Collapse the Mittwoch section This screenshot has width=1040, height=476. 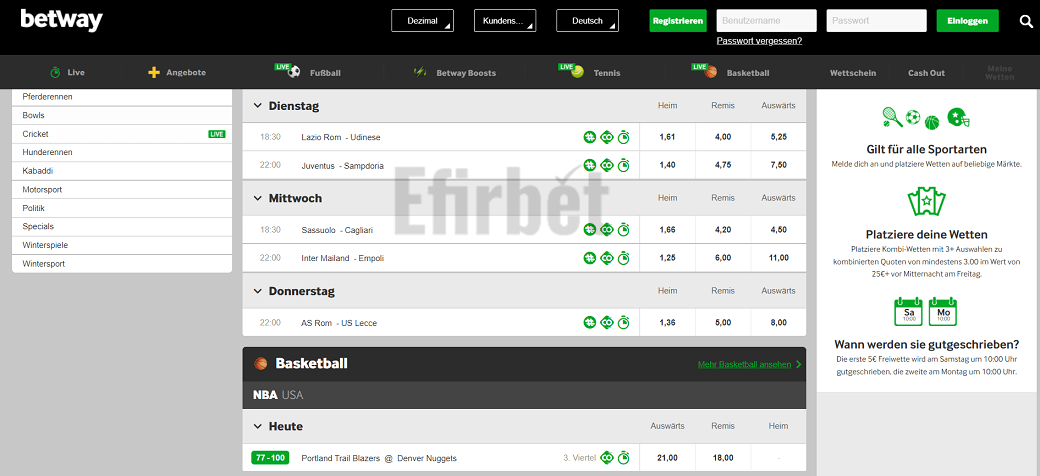pos(257,198)
